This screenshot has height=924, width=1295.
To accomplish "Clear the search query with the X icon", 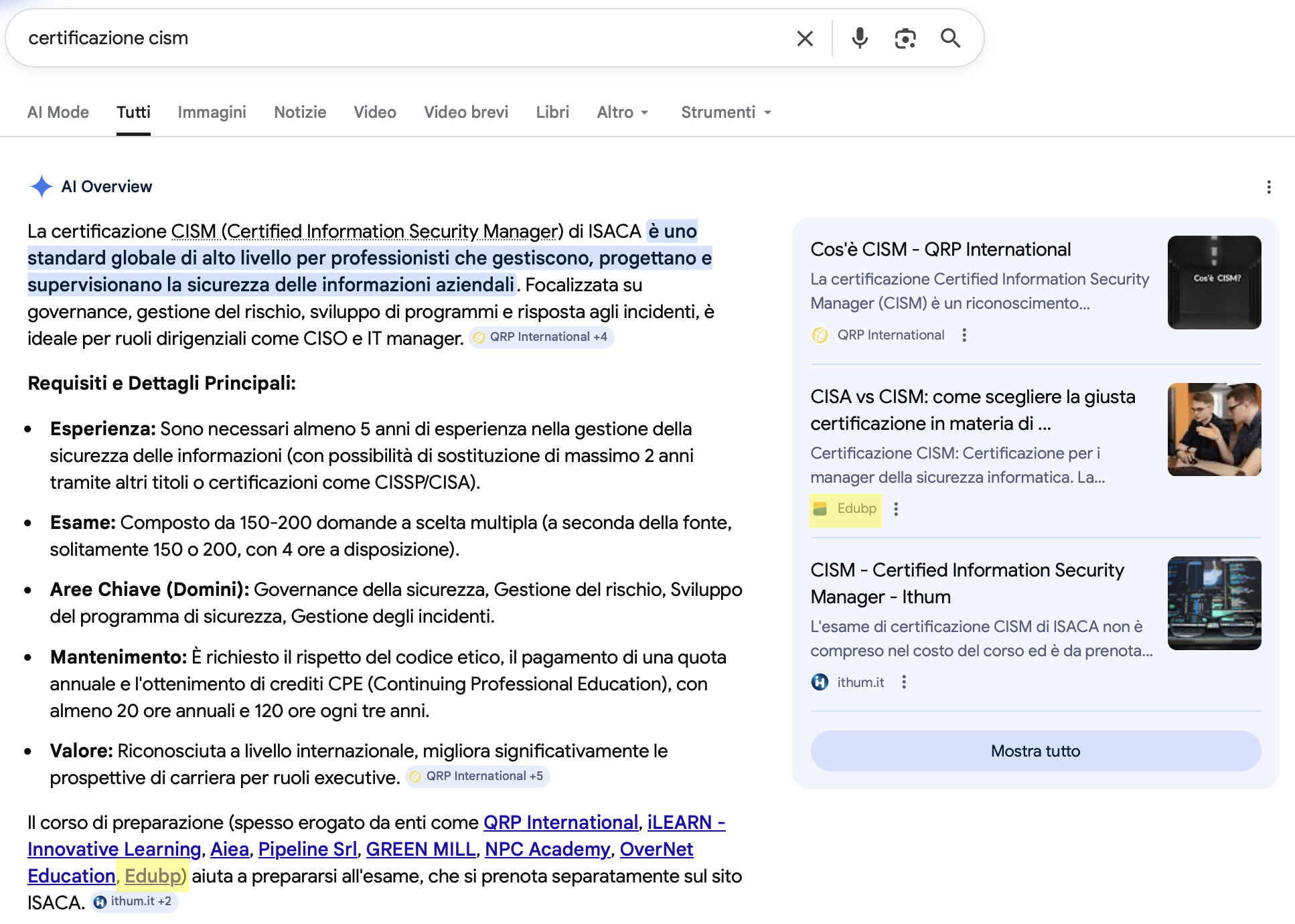I will [805, 38].
